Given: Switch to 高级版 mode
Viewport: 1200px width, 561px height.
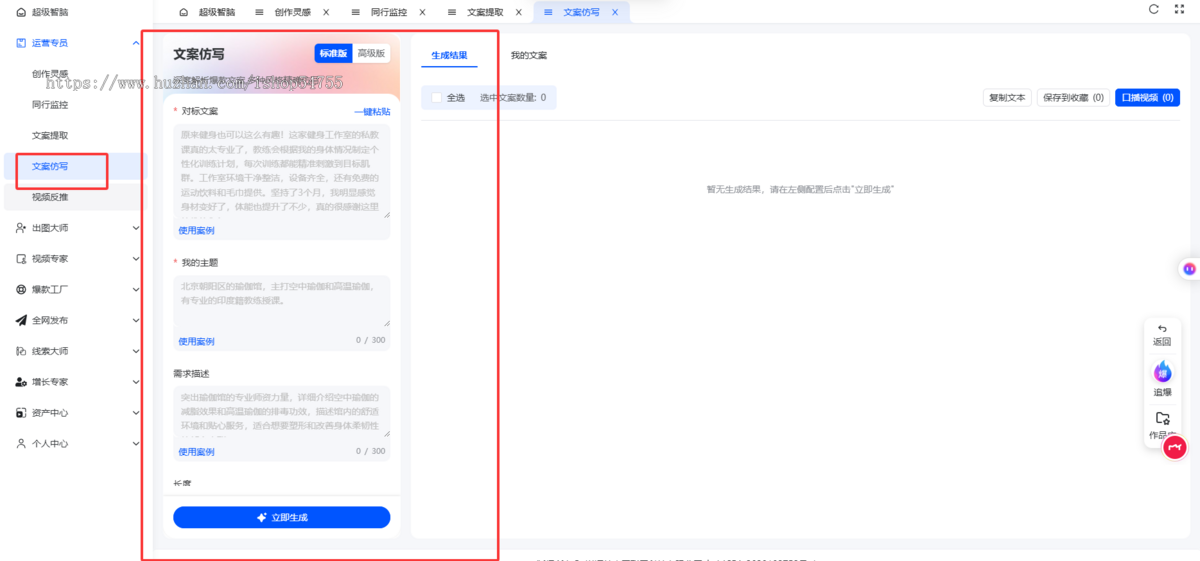Looking at the screenshot, I should [371, 53].
